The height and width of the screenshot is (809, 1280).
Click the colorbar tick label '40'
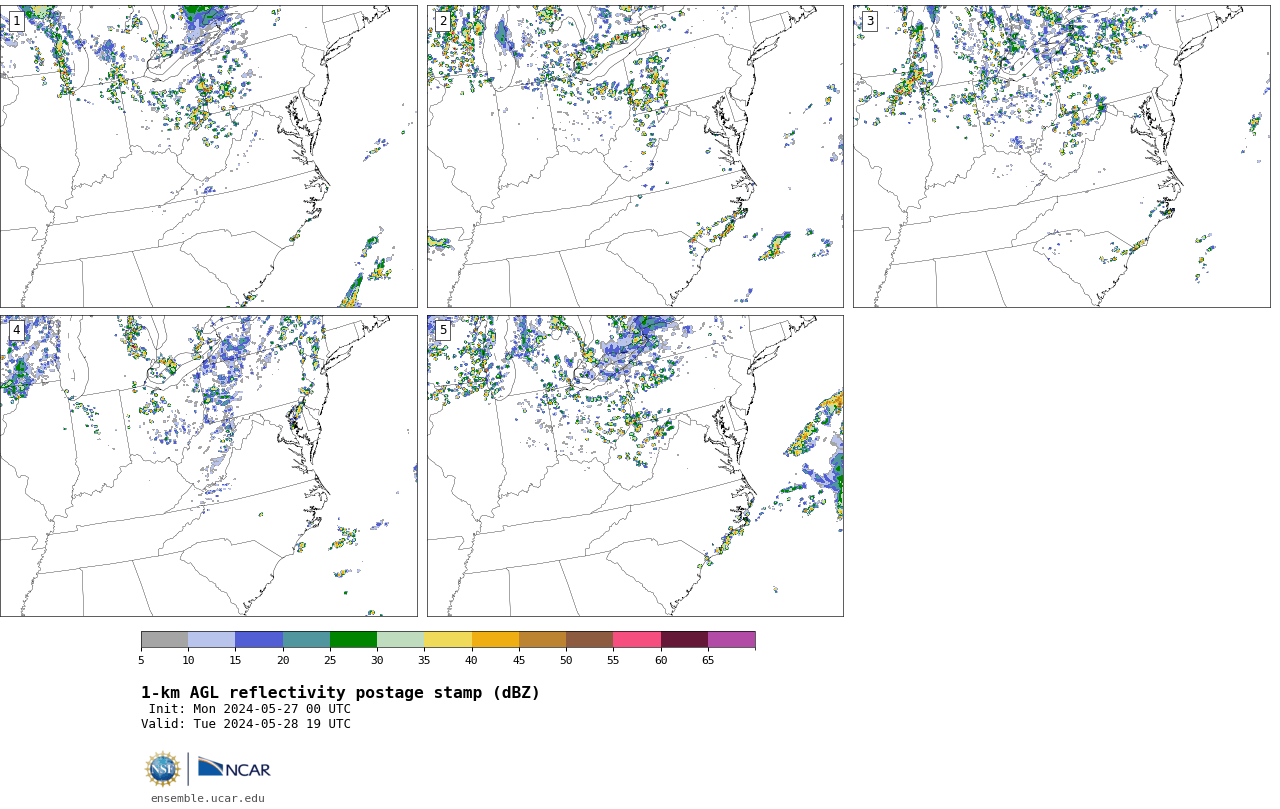pyautogui.click(x=471, y=660)
